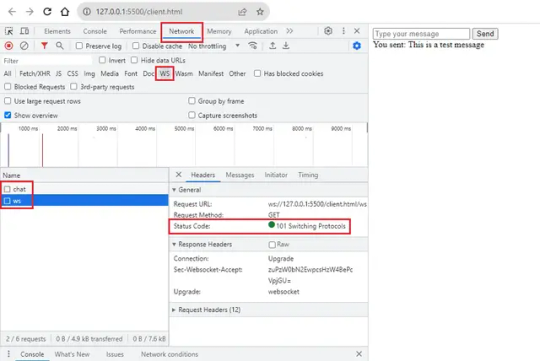The image size is (540, 361).
Task: Select the ws request row
Action: (84, 200)
